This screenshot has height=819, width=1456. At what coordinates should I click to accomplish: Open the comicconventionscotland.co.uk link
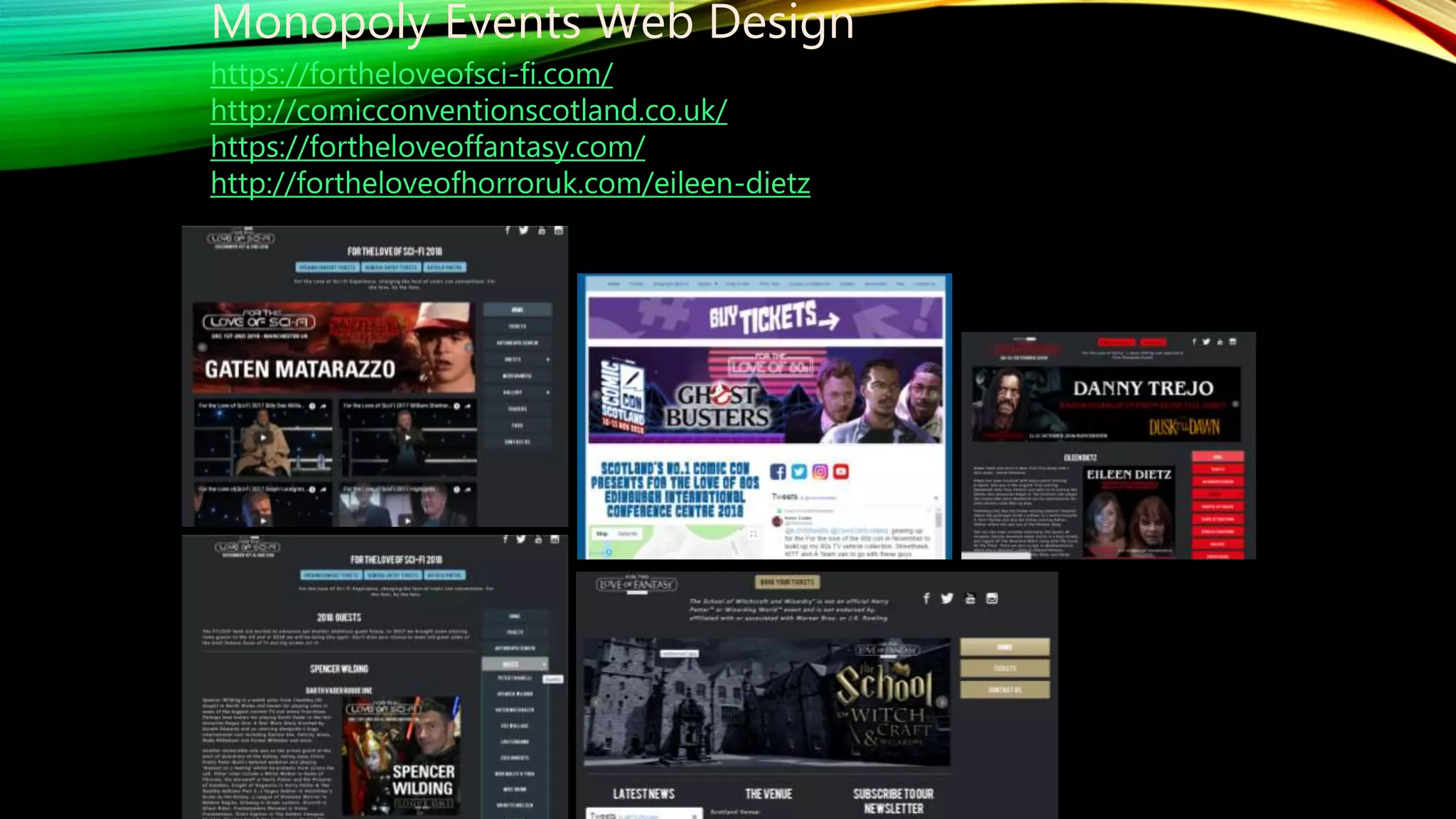[469, 110]
